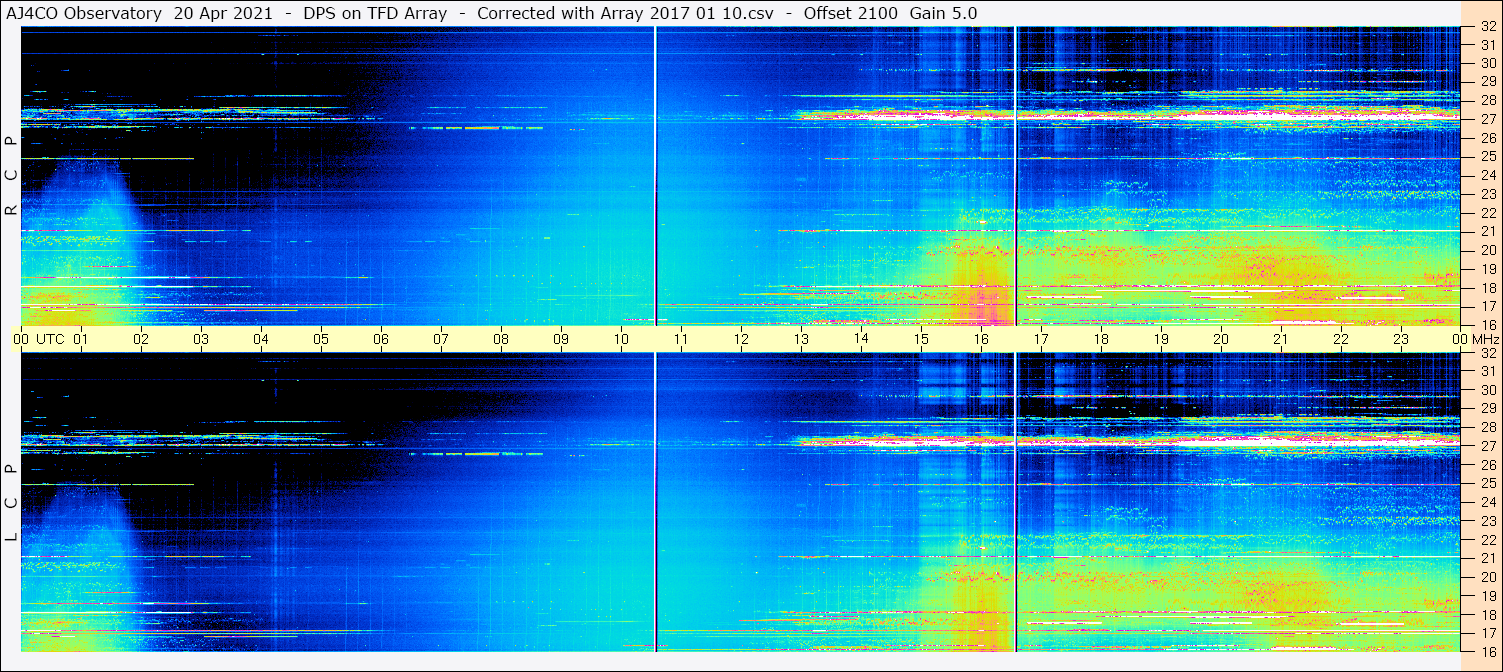
Task: Pick hour 06 on the time axis
Action: coord(381,339)
